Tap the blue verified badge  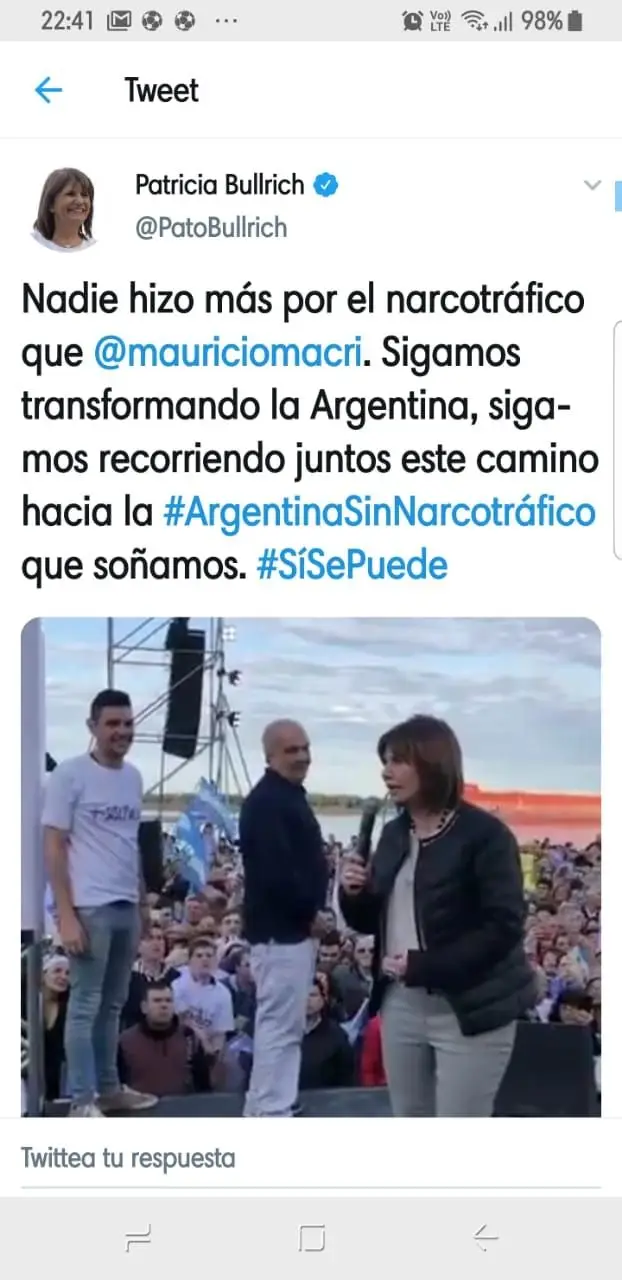[x=327, y=185]
